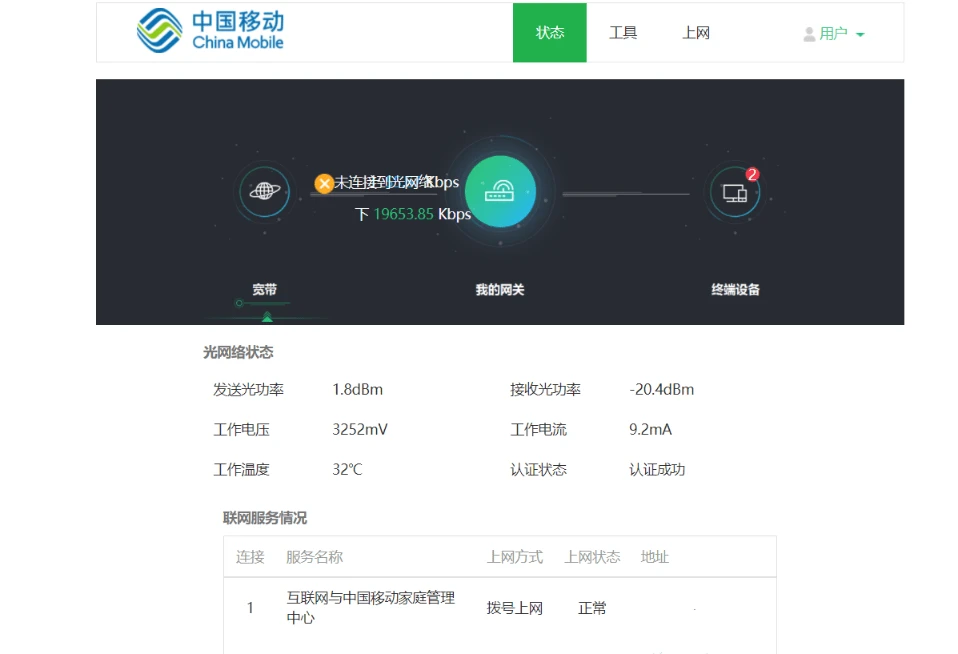The image size is (958, 654).
Task: Click the grey user avatar icon
Action: coord(809,34)
